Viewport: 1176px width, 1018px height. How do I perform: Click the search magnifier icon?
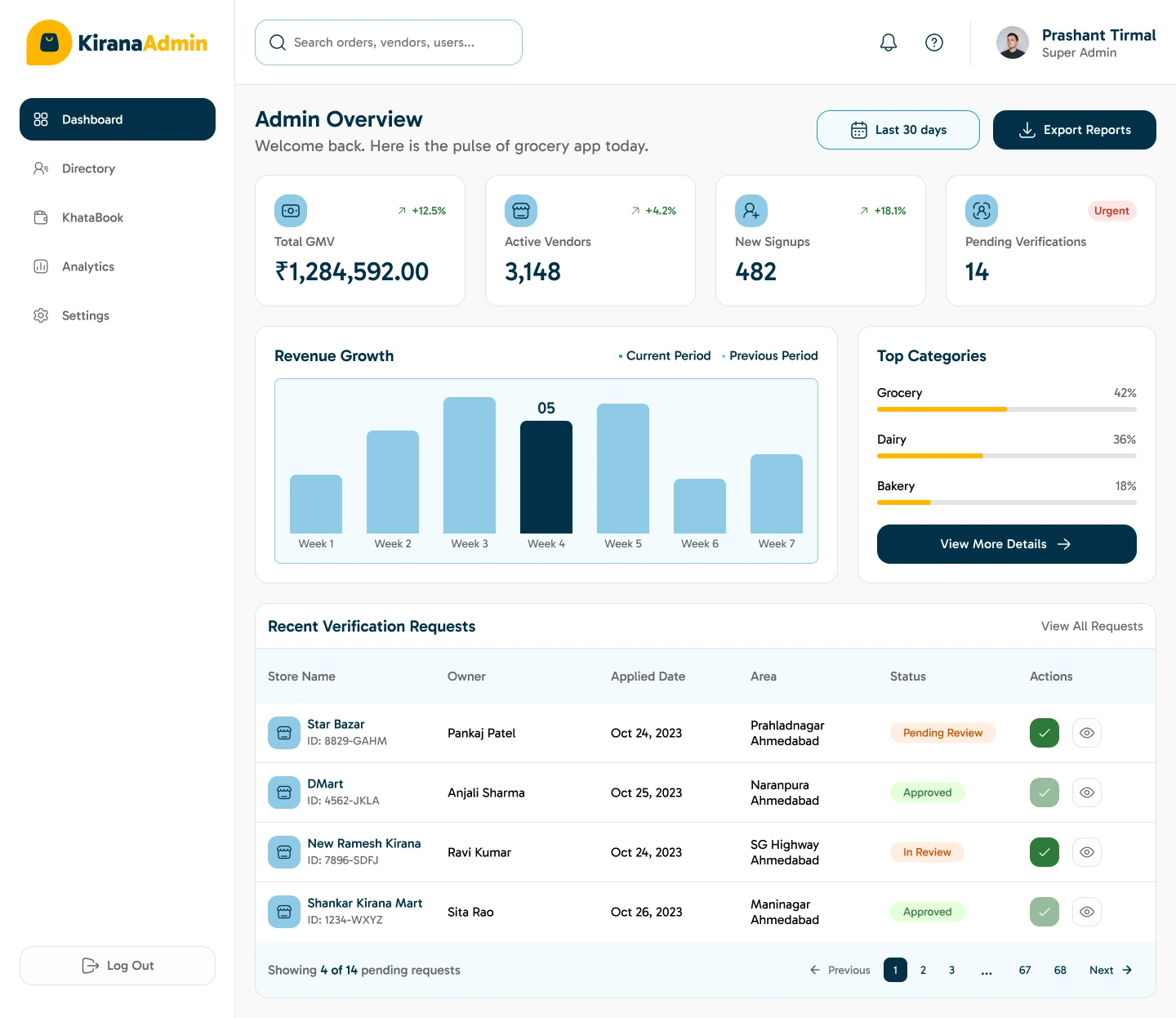[x=278, y=42]
